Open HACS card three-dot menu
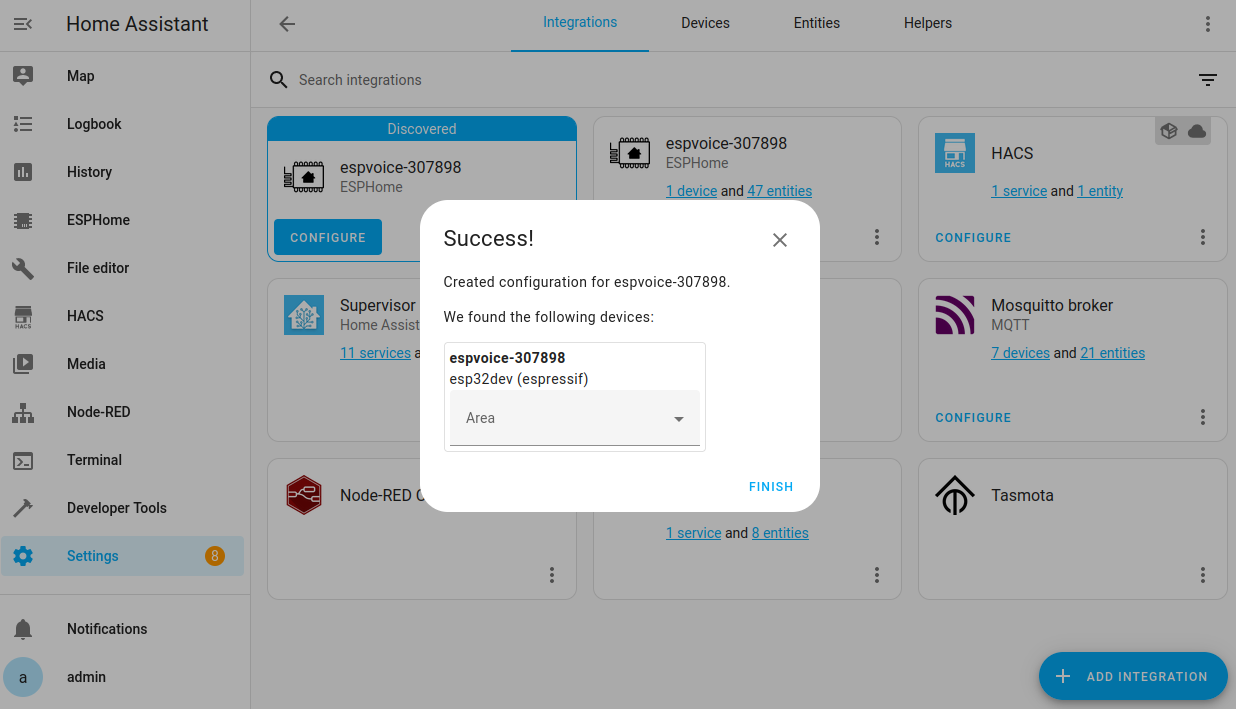Image resolution: width=1236 pixels, height=709 pixels. tap(1203, 237)
